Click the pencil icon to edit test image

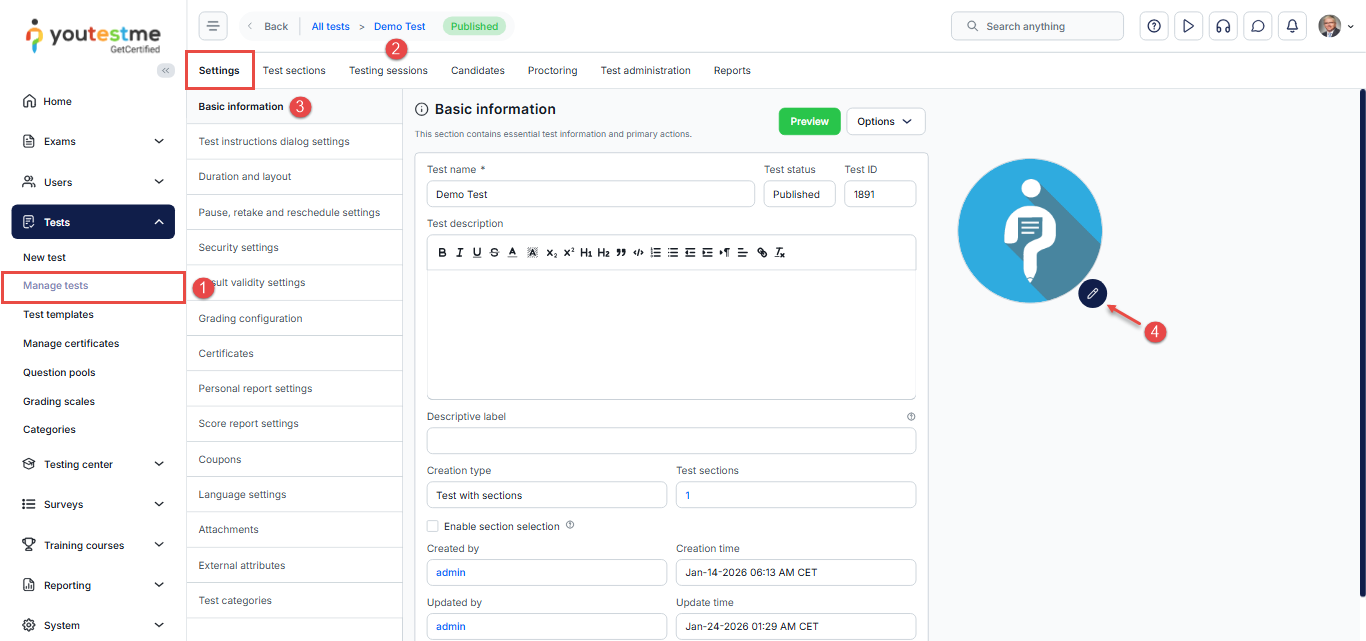click(1093, 293)
